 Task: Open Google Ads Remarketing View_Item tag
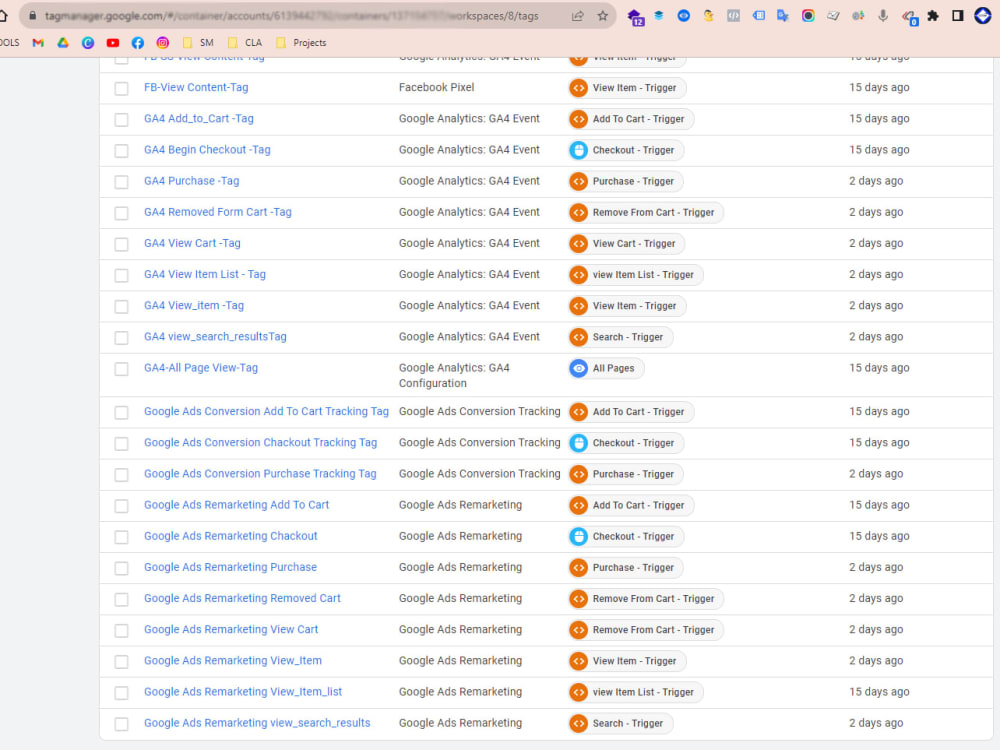pos(233,661)
